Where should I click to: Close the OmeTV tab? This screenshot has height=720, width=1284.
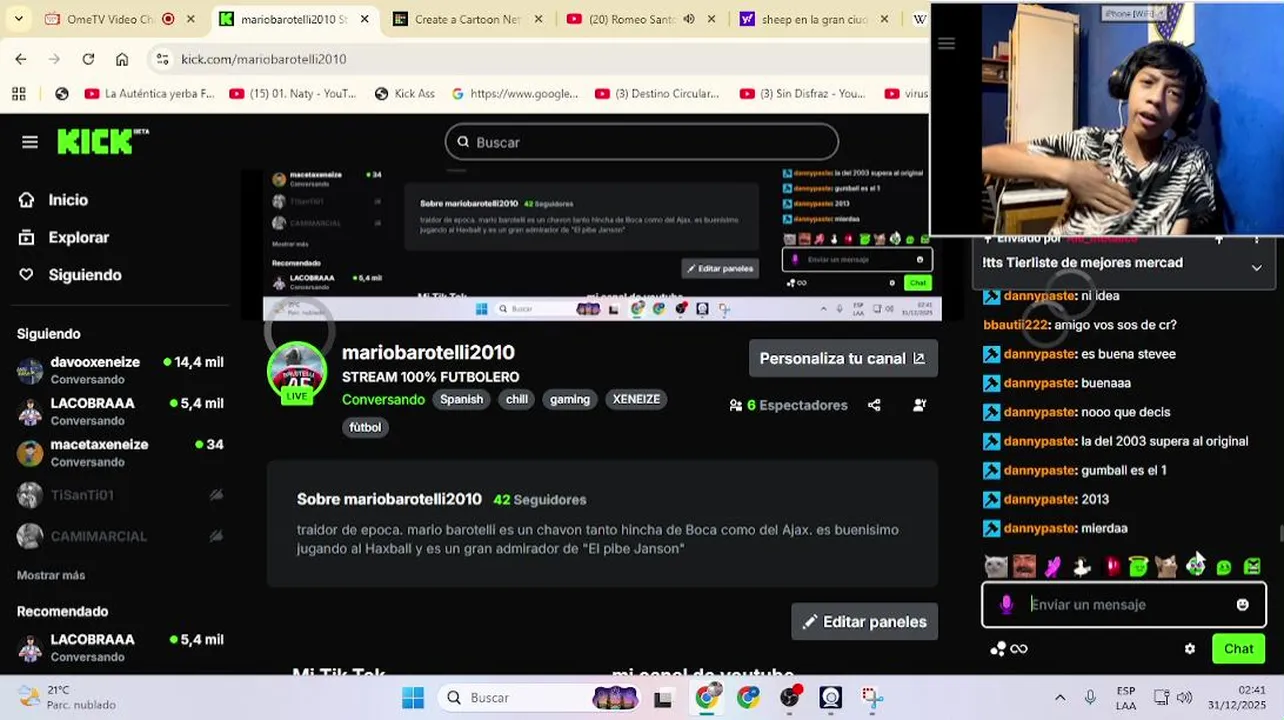(x=190, y=19)
